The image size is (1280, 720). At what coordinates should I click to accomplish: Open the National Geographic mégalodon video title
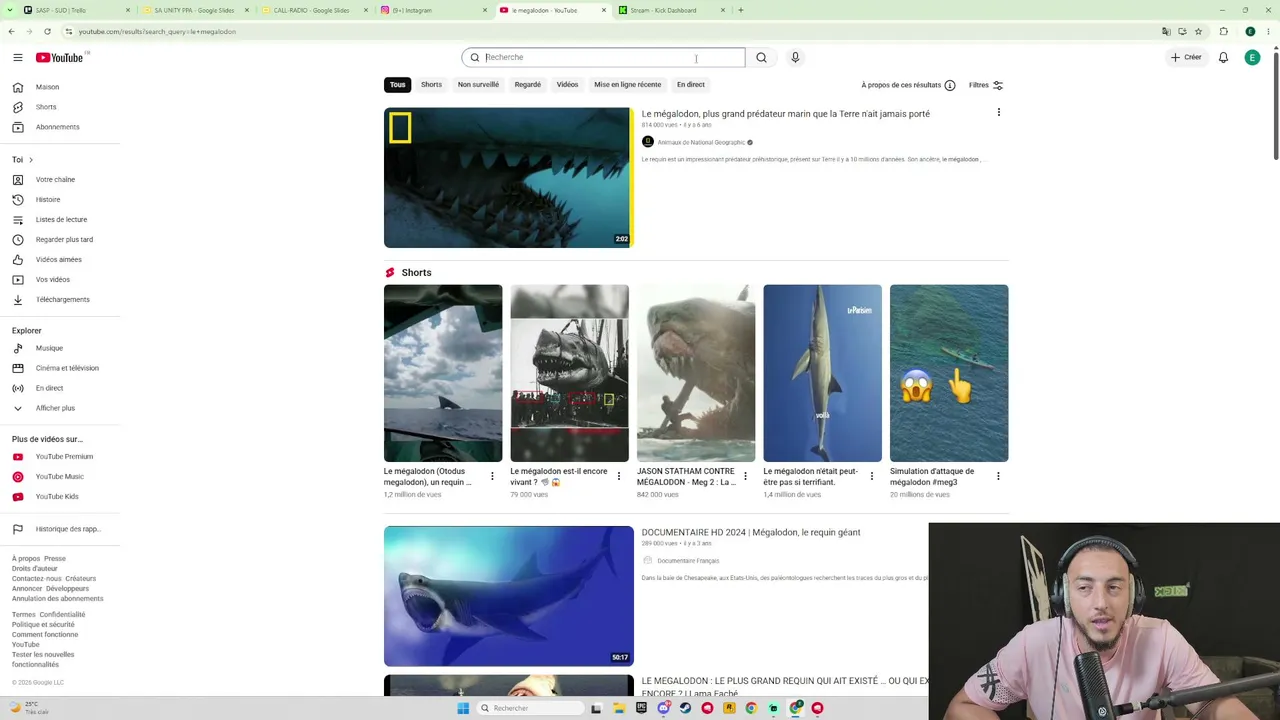point(785,114)
